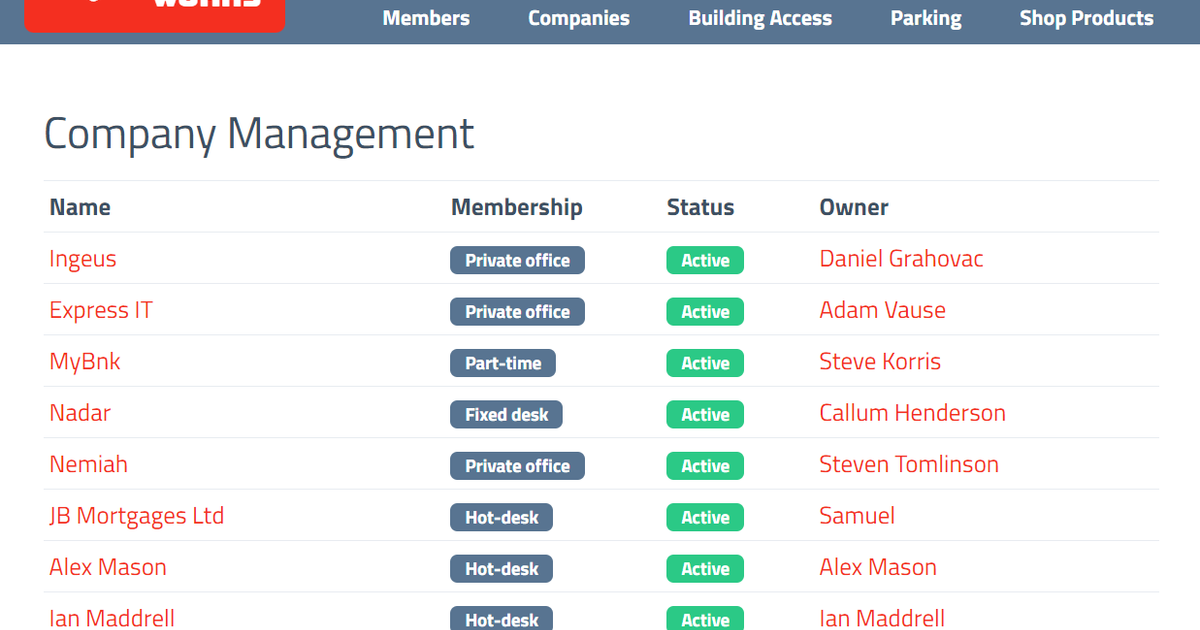Screen dimensions: 1200x630
Task: Open owner Steven Tomlinson's profile
Action: coord(909,464)
